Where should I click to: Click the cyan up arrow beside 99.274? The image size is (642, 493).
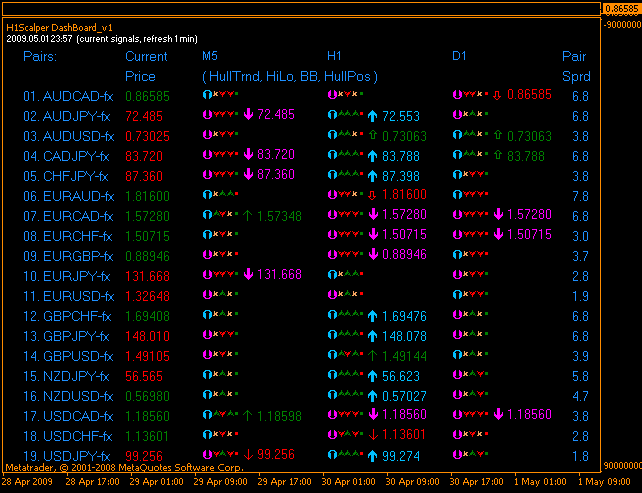click(372, 456)
